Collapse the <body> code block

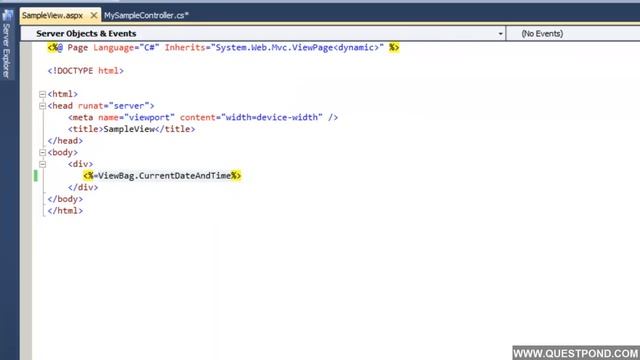pyautogui.click(x=42, y=153)
